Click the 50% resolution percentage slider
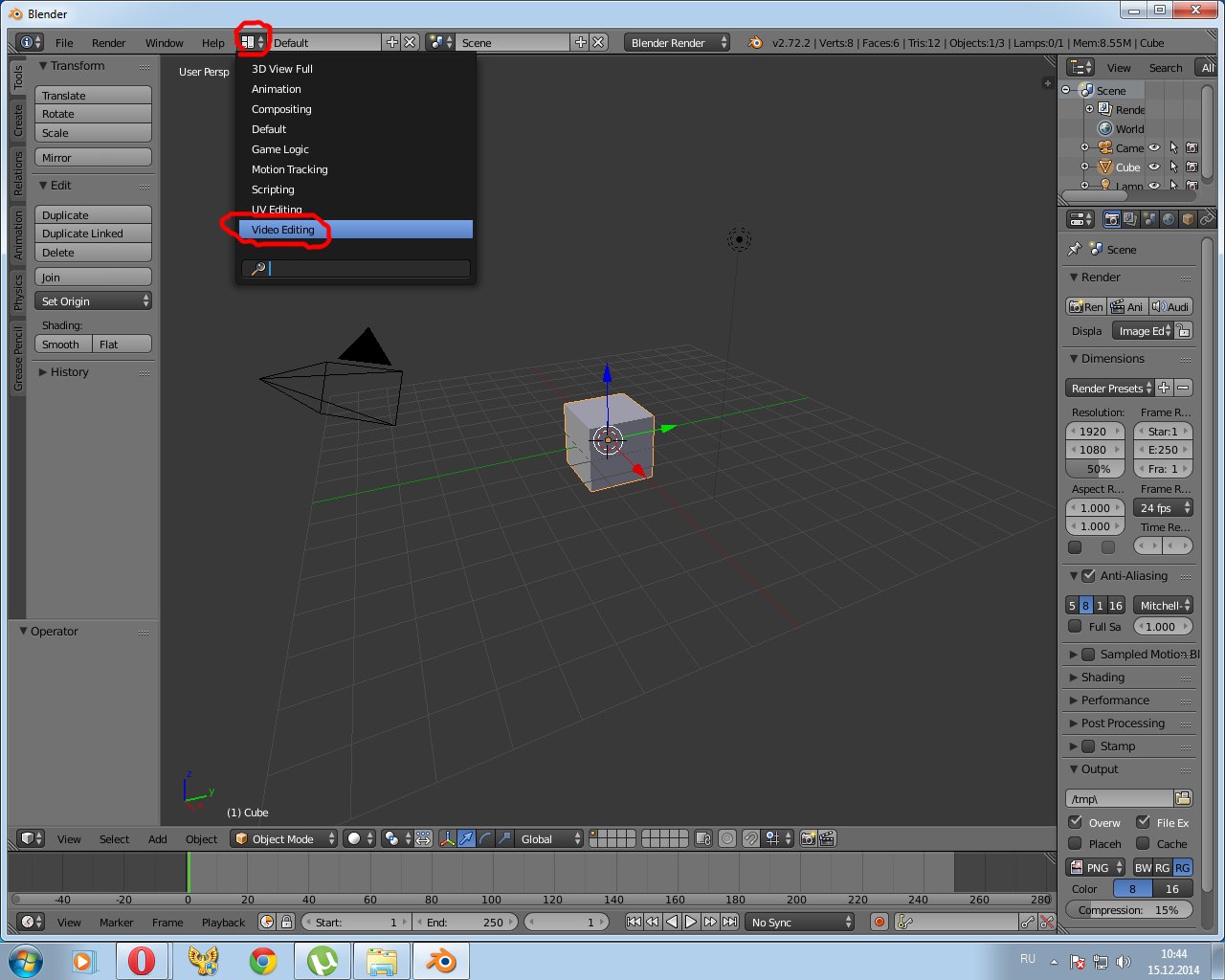Image resolution: width=1225 pixels, height=980 pixels. [1096, 469]
